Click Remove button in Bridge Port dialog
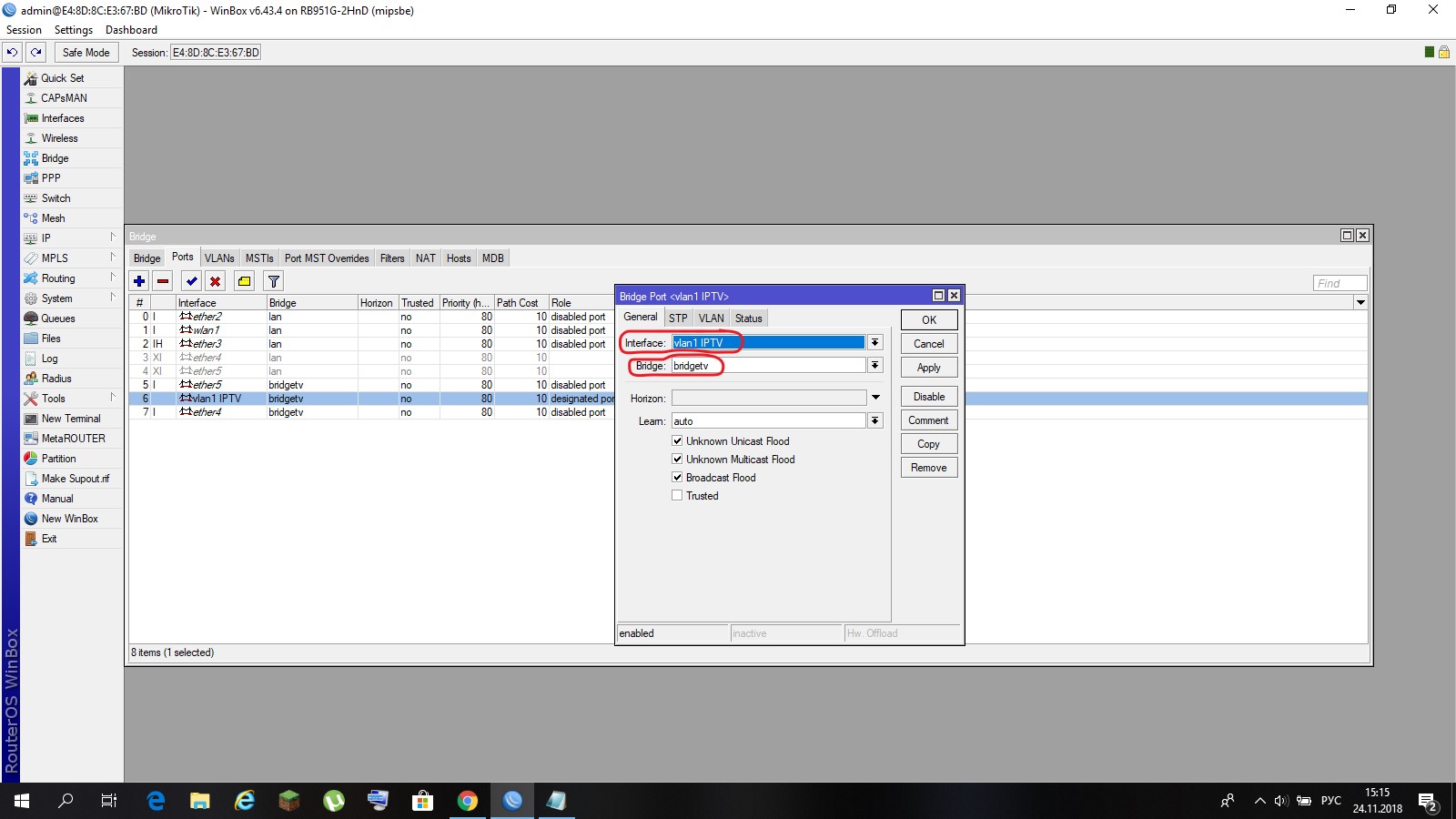This screenshot has height=819, width=1456. [929, 468]
